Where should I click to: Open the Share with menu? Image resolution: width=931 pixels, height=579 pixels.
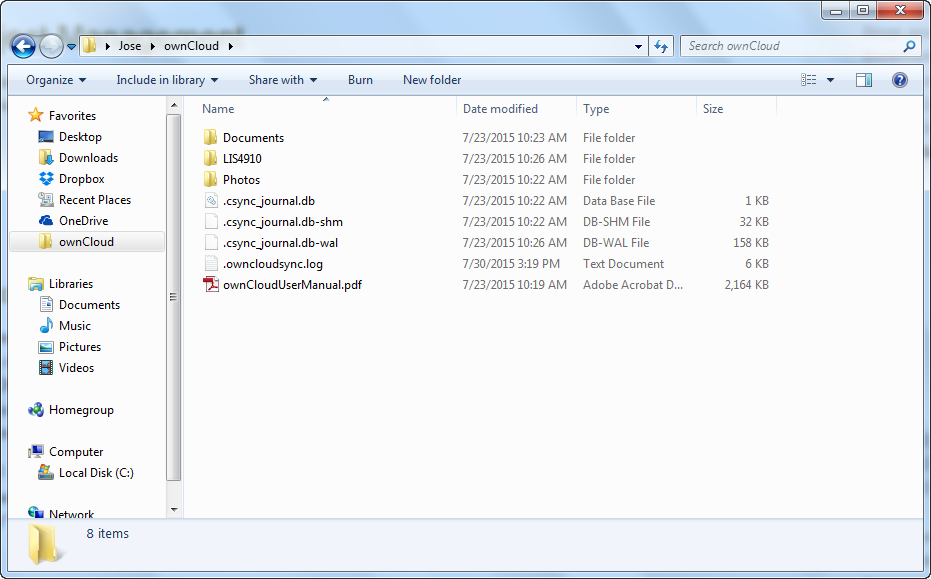point(283,80)
